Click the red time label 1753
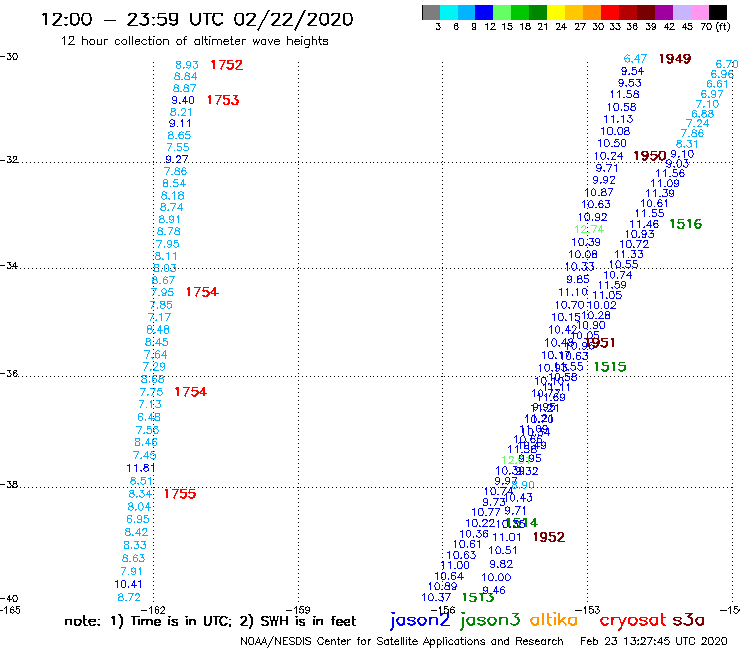 (223, 100)
